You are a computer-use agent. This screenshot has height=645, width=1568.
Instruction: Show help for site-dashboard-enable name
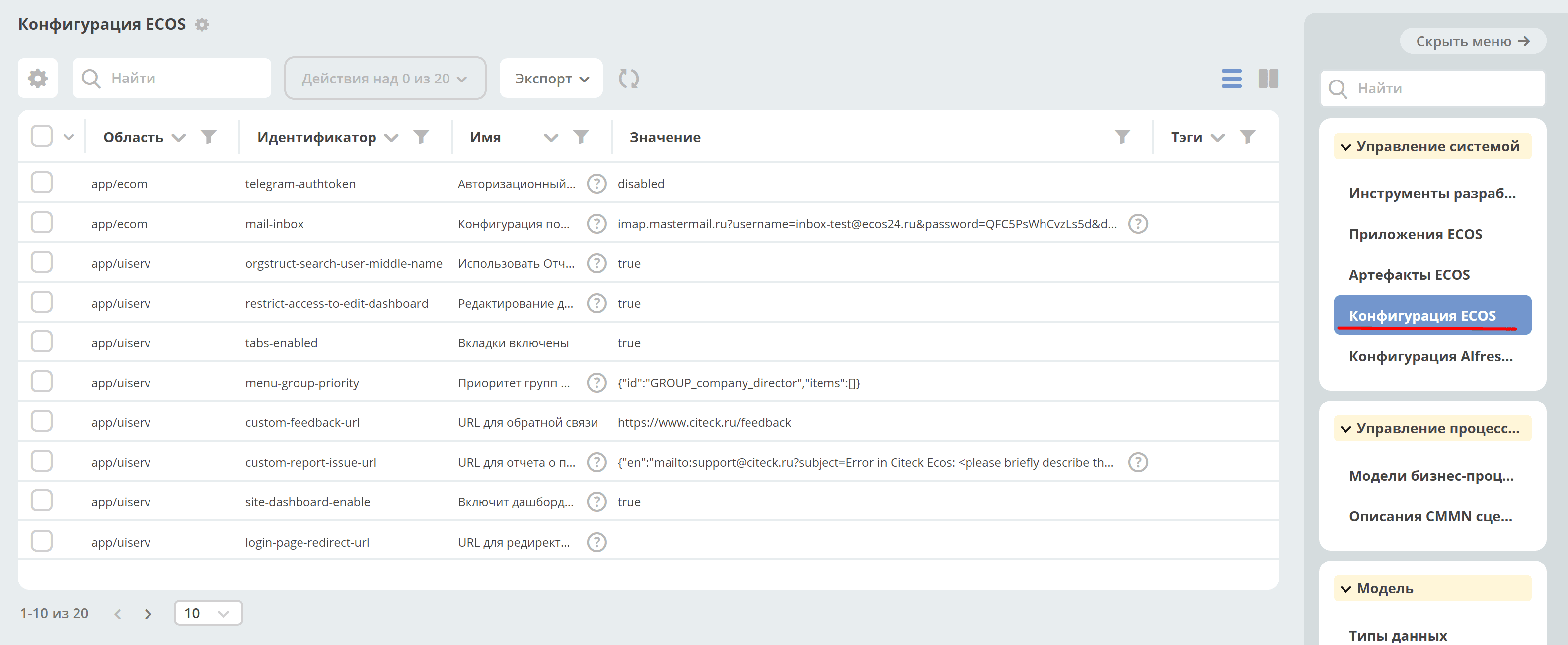coord(597,502)
